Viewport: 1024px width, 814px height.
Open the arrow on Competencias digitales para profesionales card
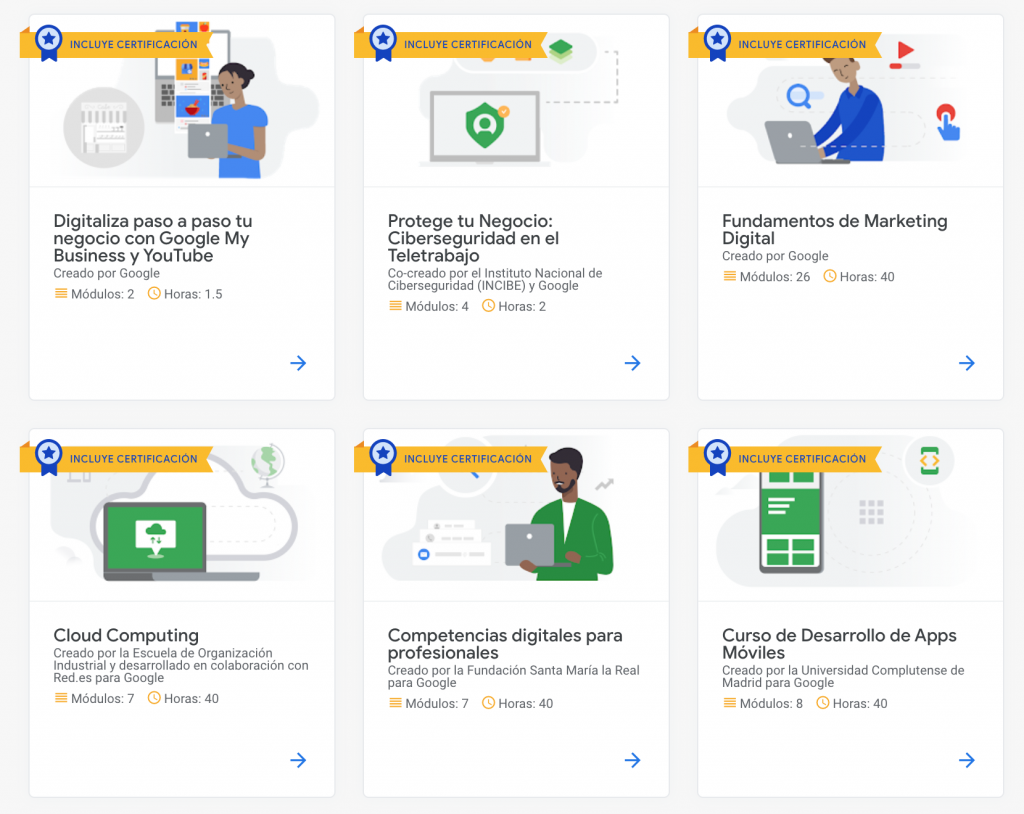[633, 760]
